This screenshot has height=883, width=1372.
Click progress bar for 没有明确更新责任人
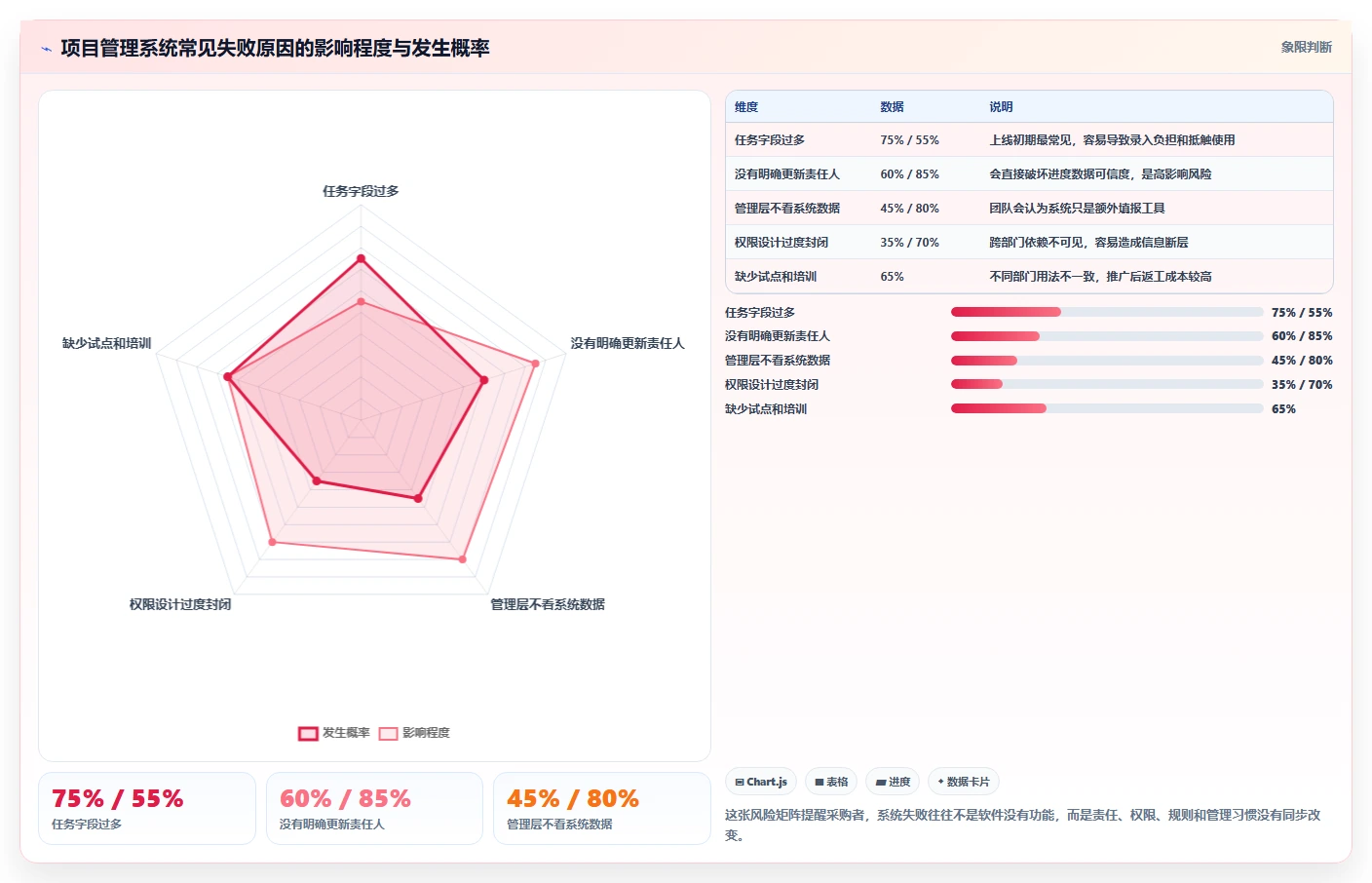point(1107,336)
